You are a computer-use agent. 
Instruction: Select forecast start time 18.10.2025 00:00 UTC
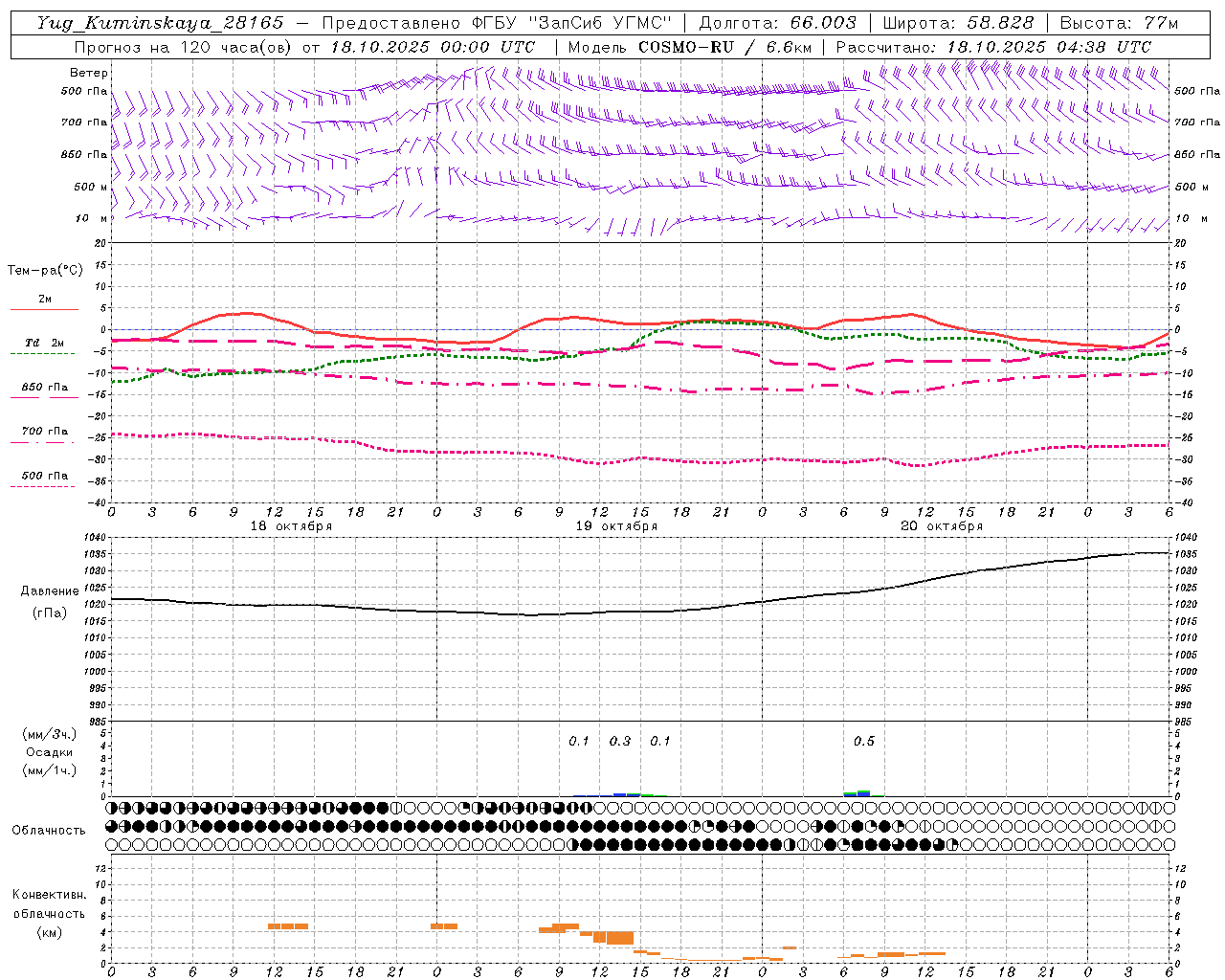tap(433, 47)
